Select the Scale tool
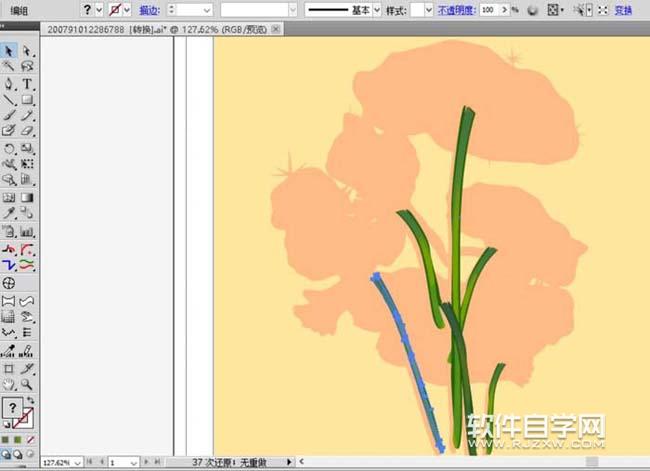Viewport: 650px width, 471px height. pyautogui.click(x=27, y=148)
